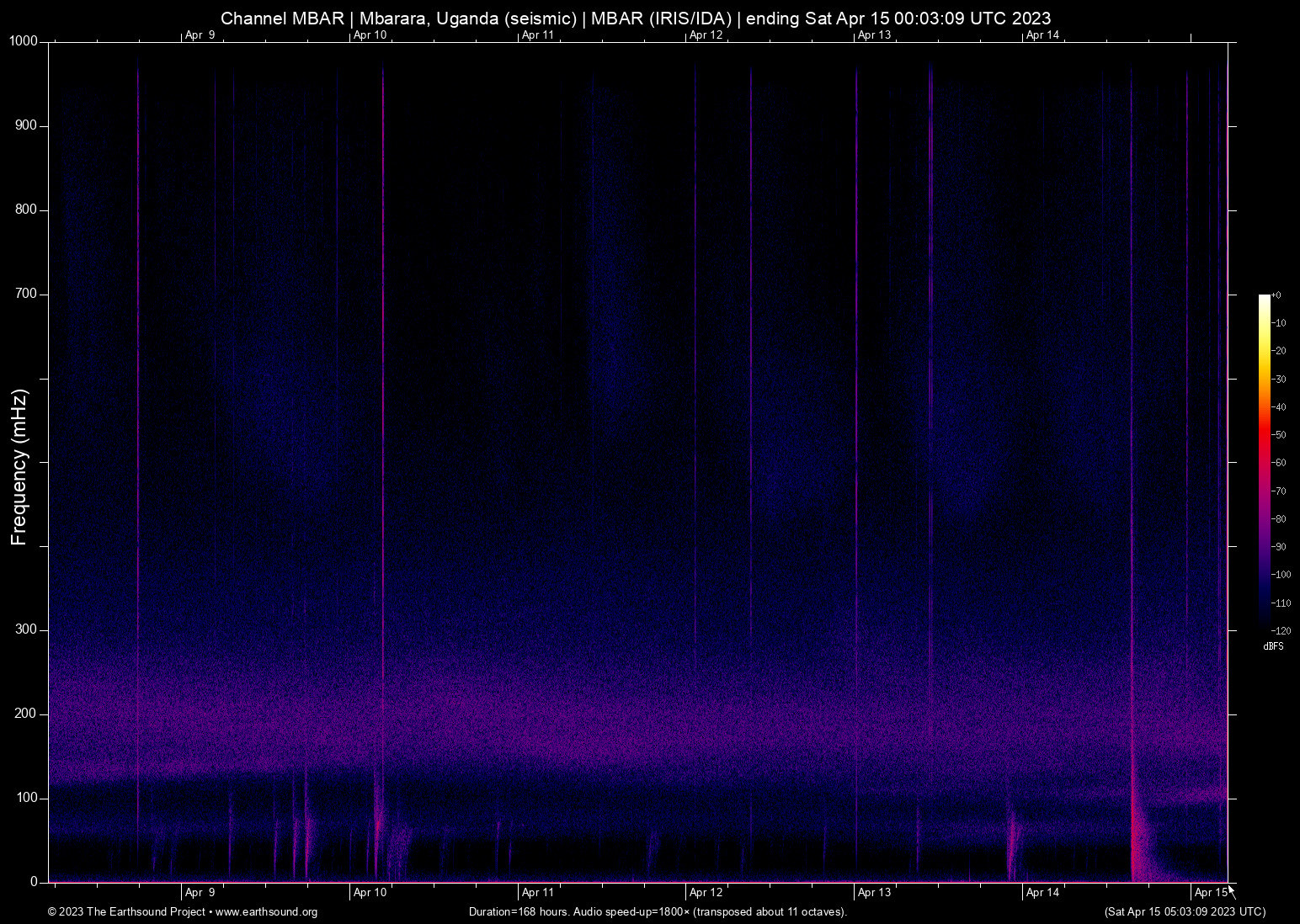The image size is (1300, 924).
Task: Click the 300 mHz tick label
Action: (x=26, y=629)
